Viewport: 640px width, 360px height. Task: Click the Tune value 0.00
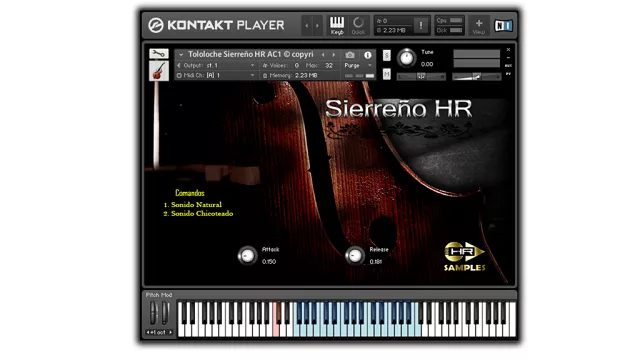point(427,64)
